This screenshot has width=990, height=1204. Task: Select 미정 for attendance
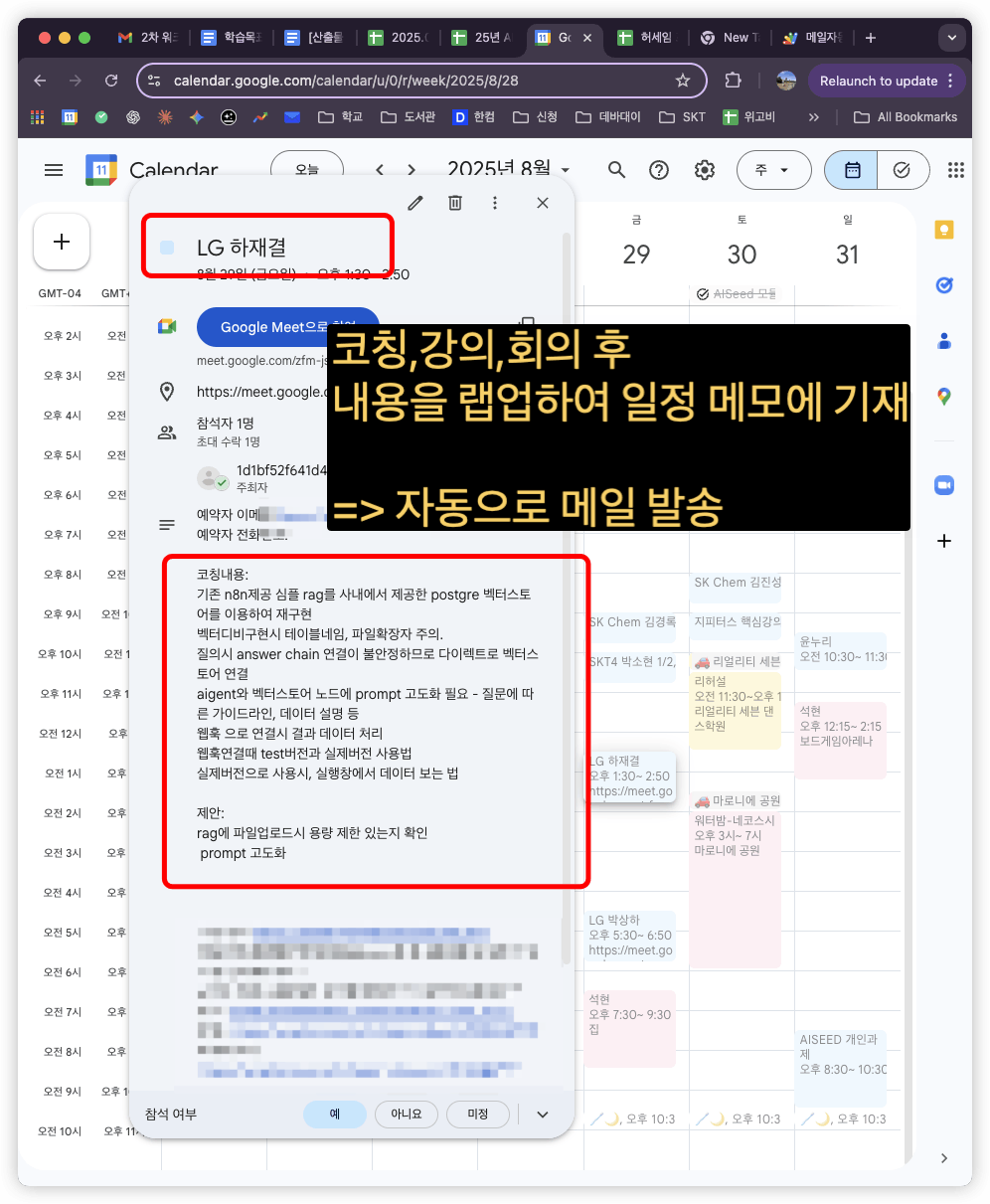coord(478,1115)
